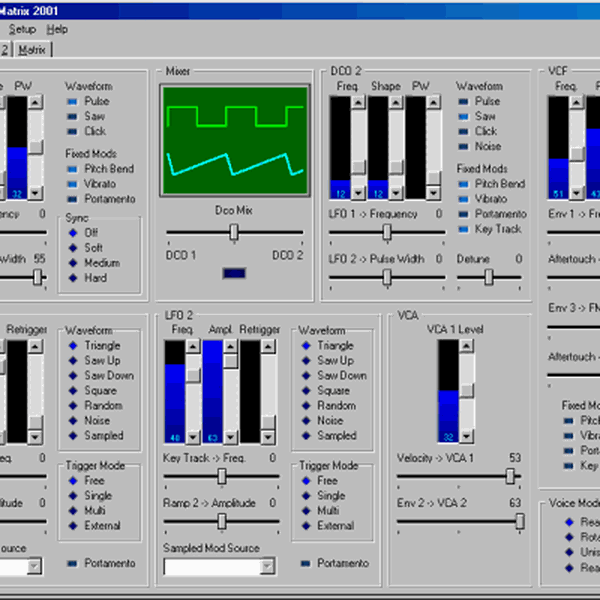This screenshot has width=600, height=600.
Task: Enable the DCO 2 Noise waveform indicator
Action: (x=465, y=146)
